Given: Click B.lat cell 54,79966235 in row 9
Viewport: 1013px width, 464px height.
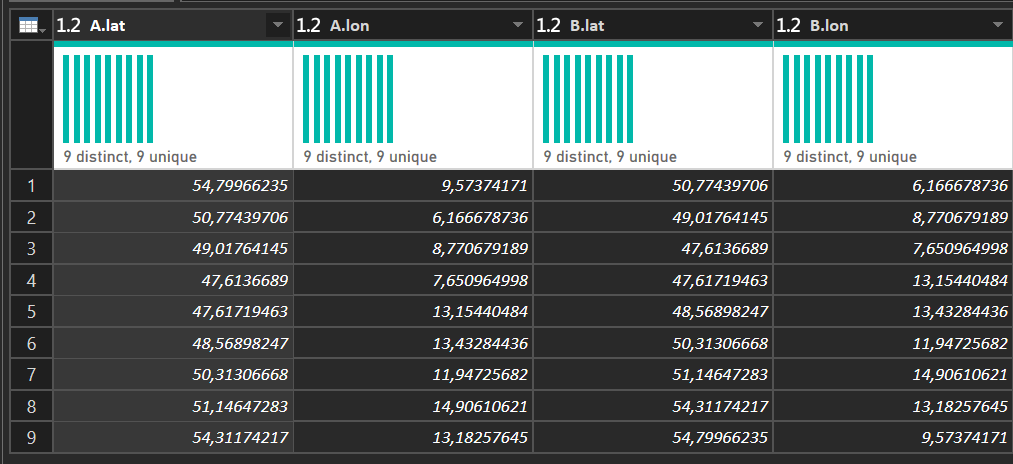Looking at the screenshot, I should coord(653,438).
